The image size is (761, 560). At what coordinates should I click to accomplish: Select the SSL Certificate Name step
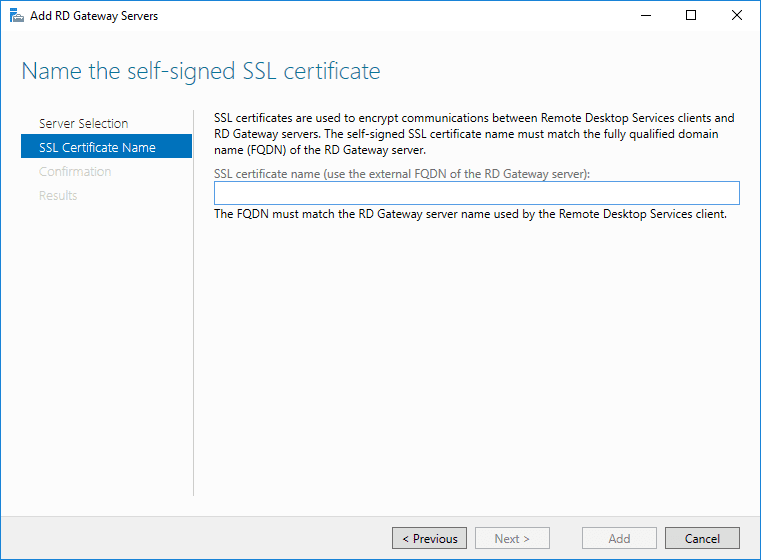click(97, 147)
